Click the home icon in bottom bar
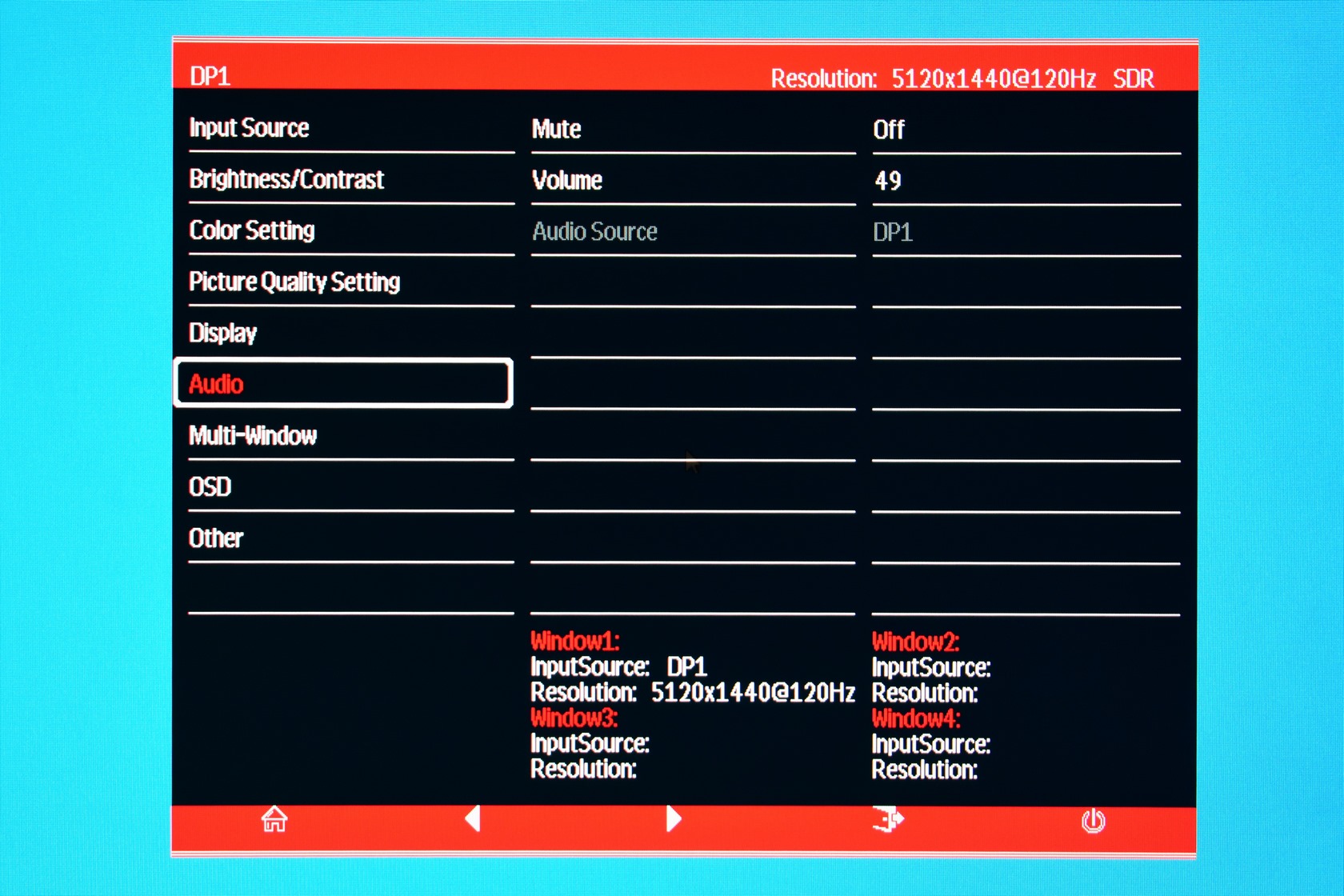Viewport: 1344px width, 896px height. [x=274, y=819]
